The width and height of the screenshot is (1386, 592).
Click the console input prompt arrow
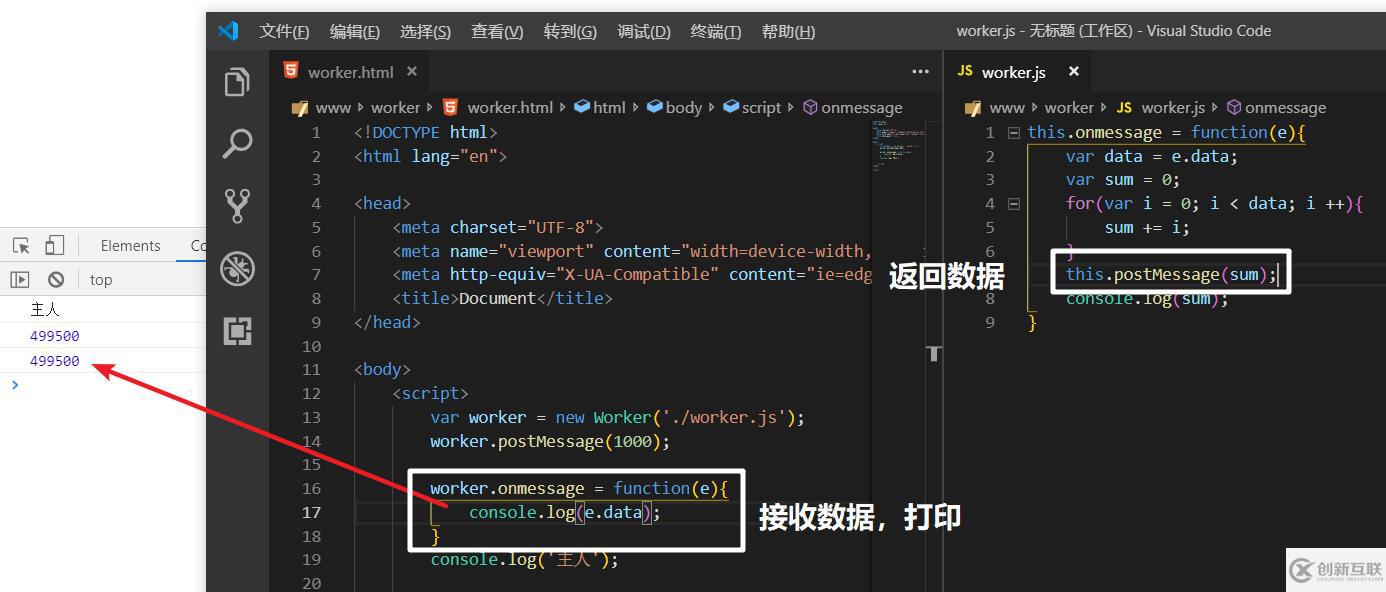click(14, 385)
